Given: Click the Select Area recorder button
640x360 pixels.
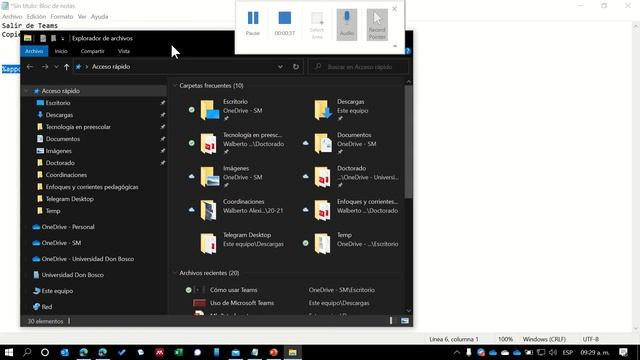Looking at the screenshot, I should click(x=317, y=25).
